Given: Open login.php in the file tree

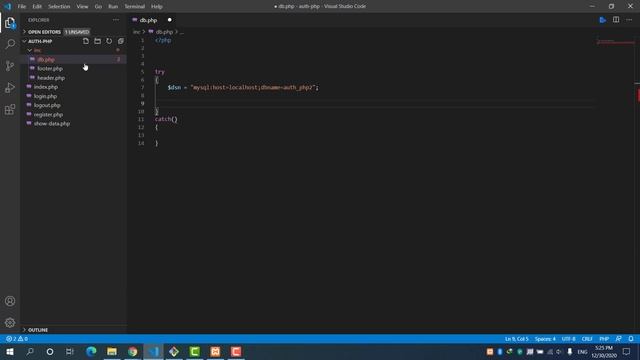Looking at the screenshot, I should pyautogui.click(x=45, y=96).
